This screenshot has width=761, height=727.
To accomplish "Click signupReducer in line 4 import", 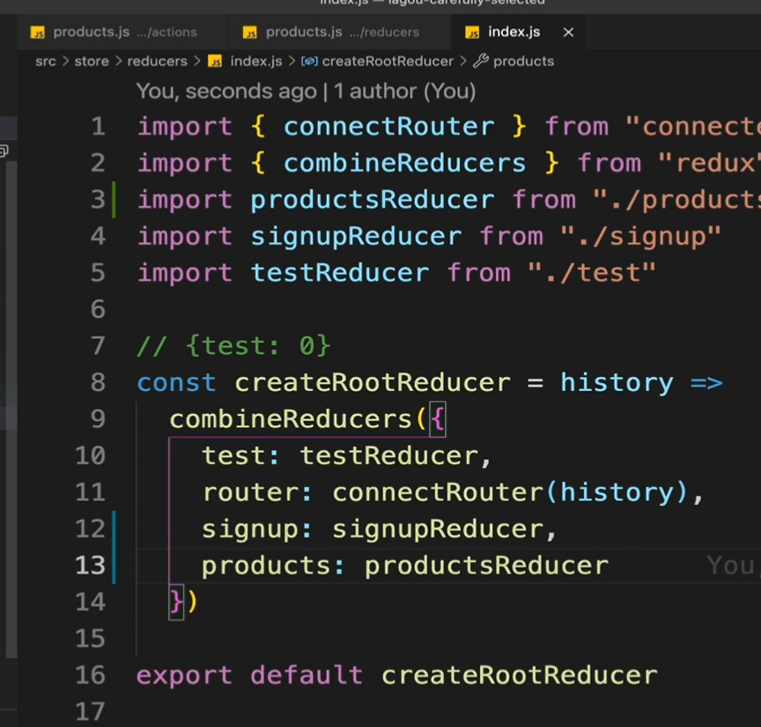I will [356, 236].
